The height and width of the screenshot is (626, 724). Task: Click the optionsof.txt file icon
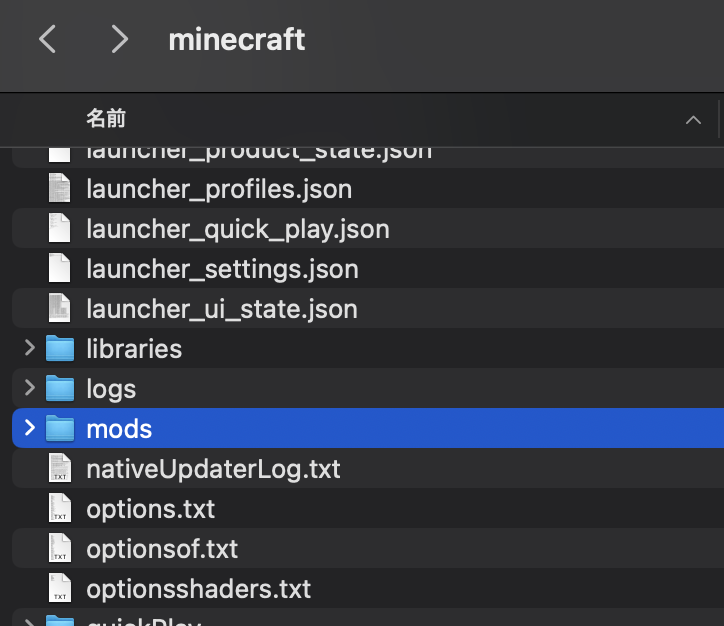[x=60, y=548]
